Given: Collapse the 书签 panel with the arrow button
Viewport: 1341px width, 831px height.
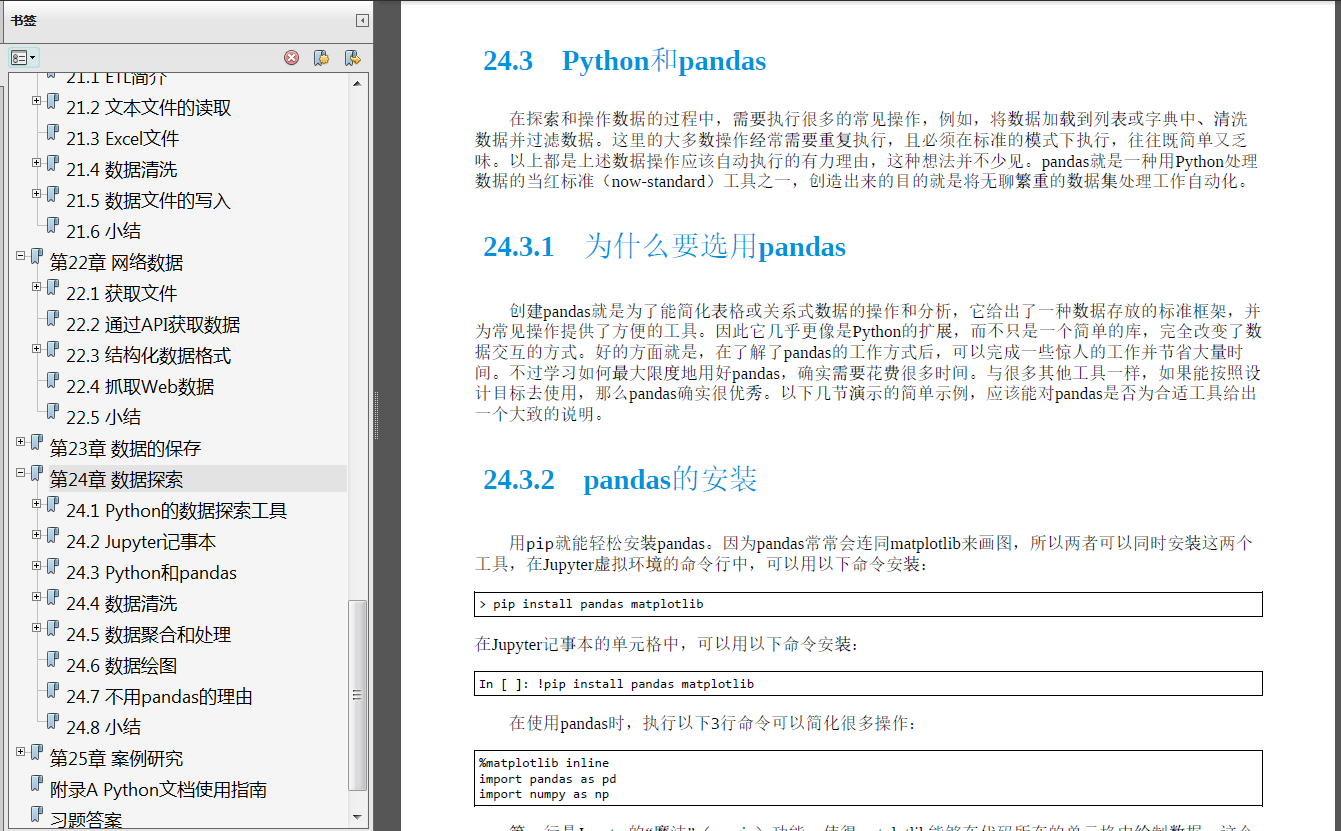Looking at the screenshot, I should (x=362, y=20).
